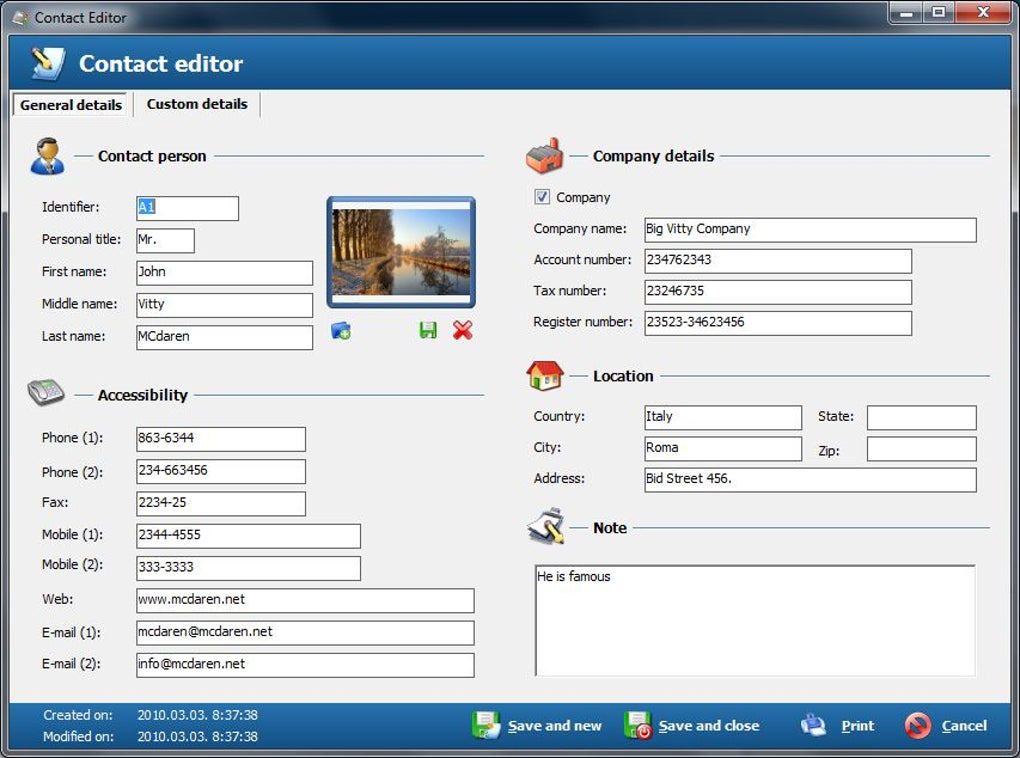The width and height of the screenshot is (1020, 758).
Task: Select the Identifier field showing A1
Action: tap(186, 208)
